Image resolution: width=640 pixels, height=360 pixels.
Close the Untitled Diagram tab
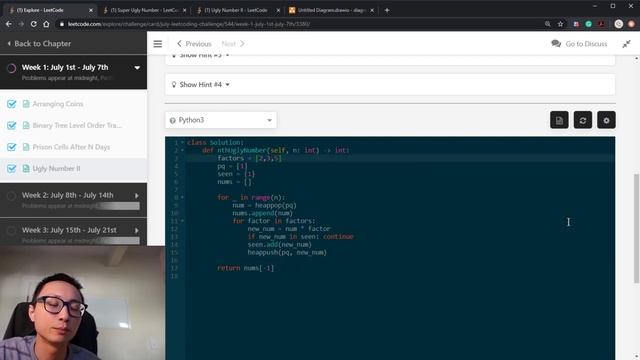pos(372,10)
